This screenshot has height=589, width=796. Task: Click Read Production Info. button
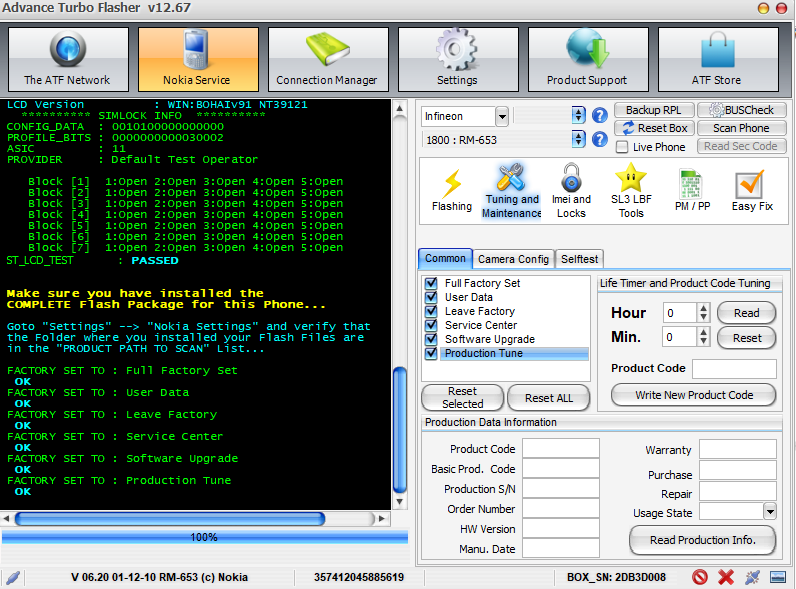tap(703, 540)
